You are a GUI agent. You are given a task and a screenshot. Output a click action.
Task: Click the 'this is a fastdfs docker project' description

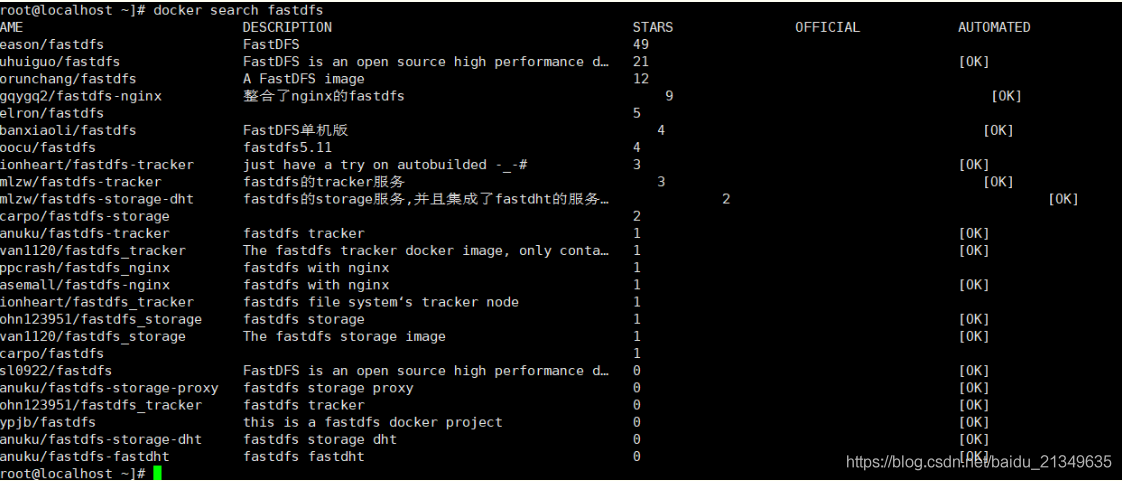click(x=373, y=422)
